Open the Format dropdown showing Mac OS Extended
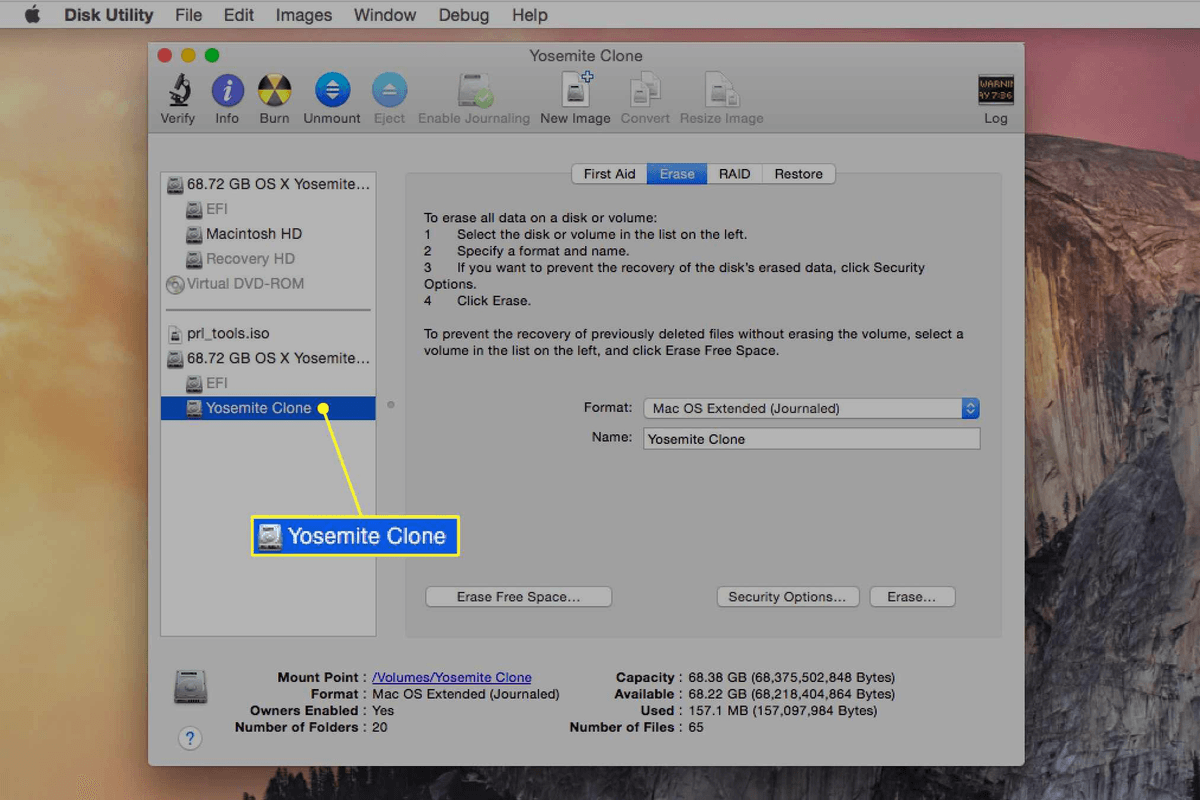The height and width of the screenshot is (800, 1200). point(810,408)
